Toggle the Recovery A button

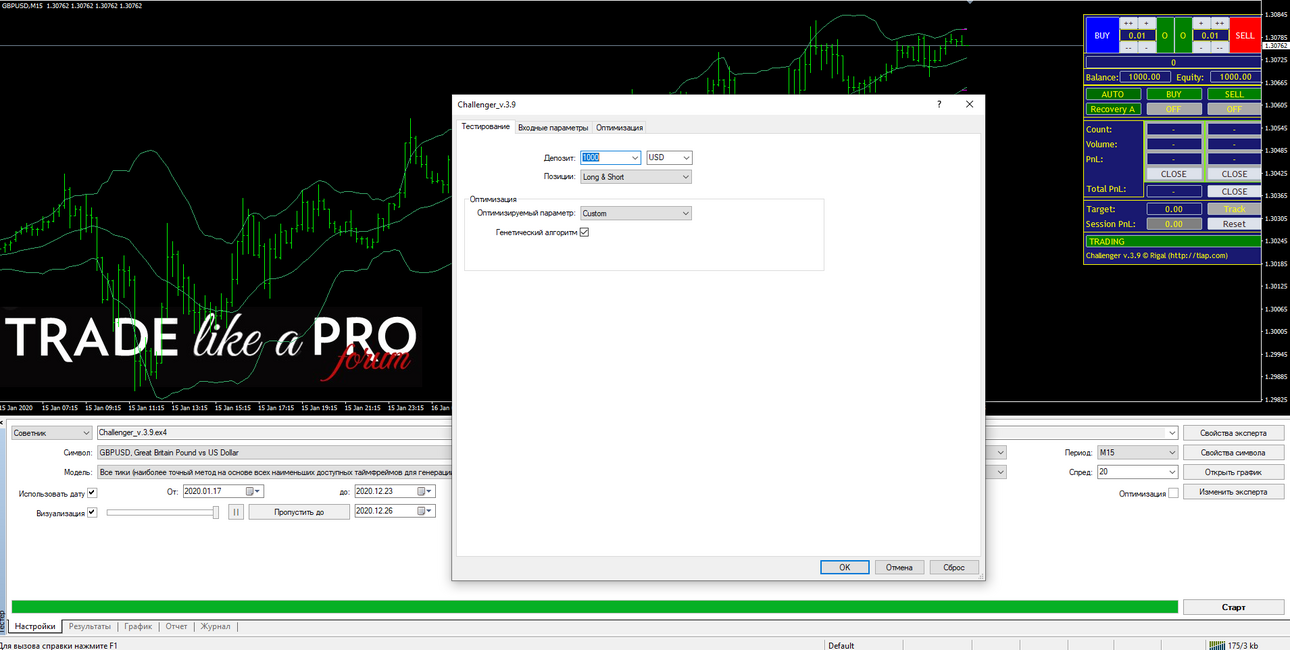point(1113,109)
